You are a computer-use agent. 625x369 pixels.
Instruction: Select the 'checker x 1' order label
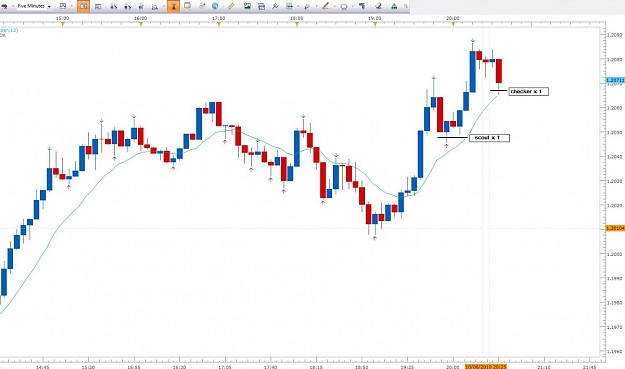(529, 92)
